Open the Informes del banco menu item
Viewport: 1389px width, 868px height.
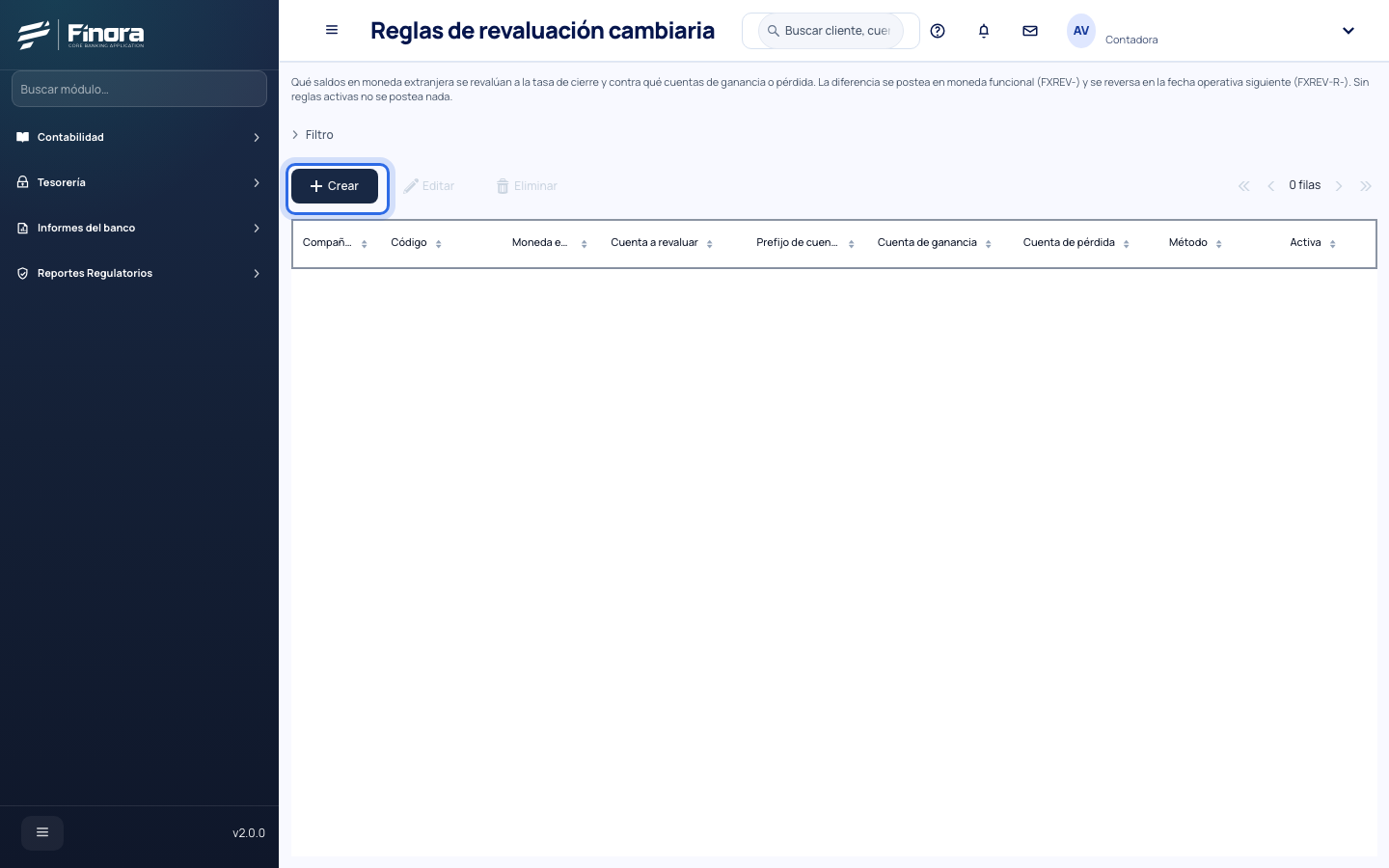139,228
